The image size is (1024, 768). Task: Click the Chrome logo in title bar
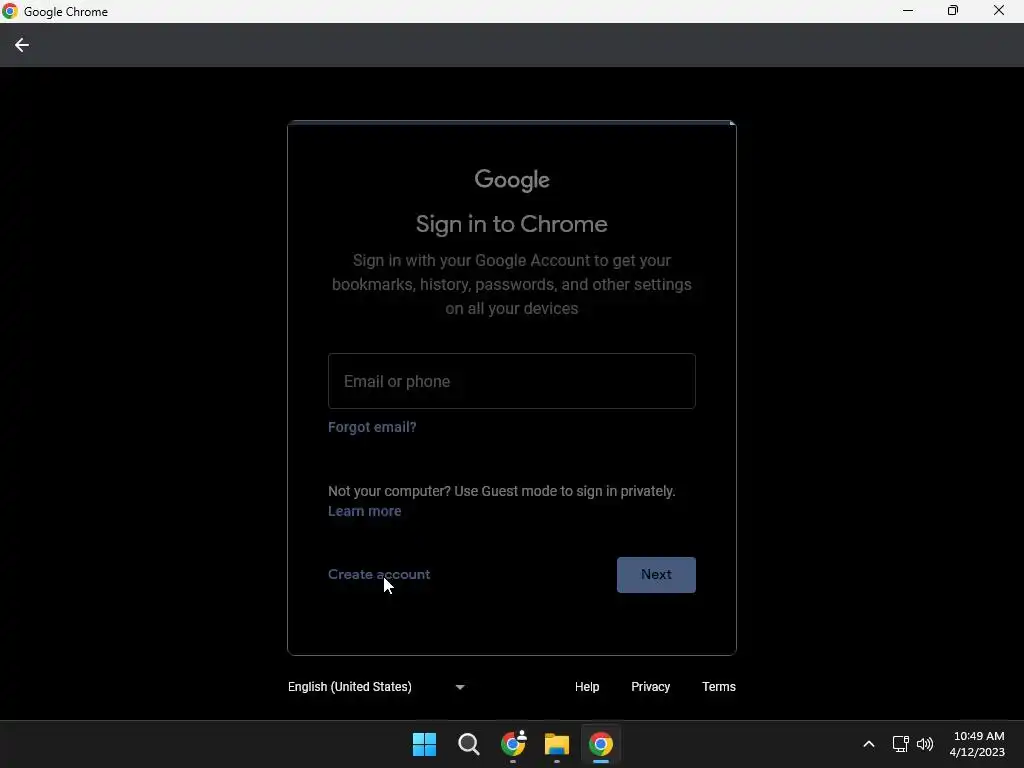pyautogui.click(x=10, y=11)
